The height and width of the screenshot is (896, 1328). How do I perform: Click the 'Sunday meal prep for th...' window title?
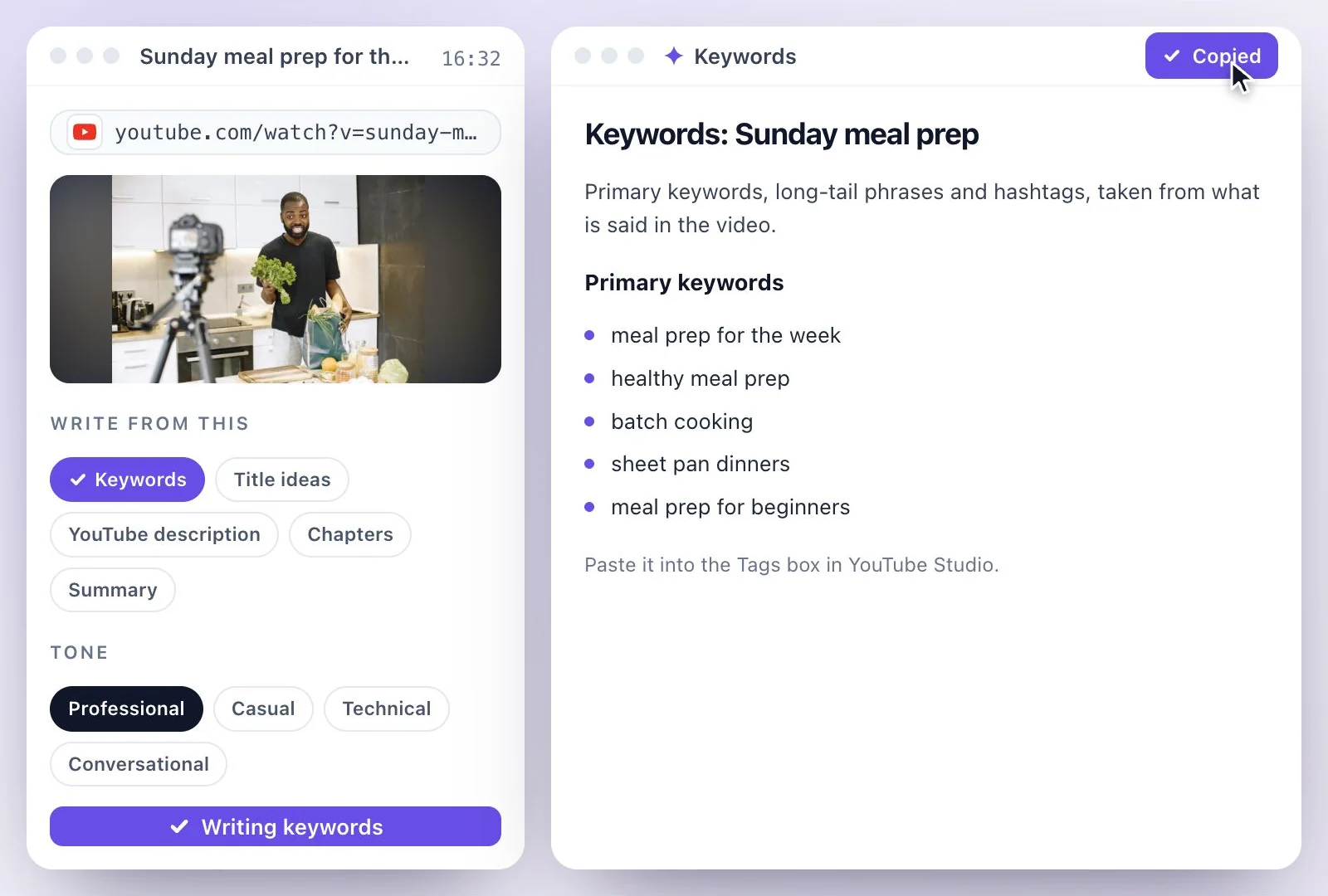(x=274, y=56)
